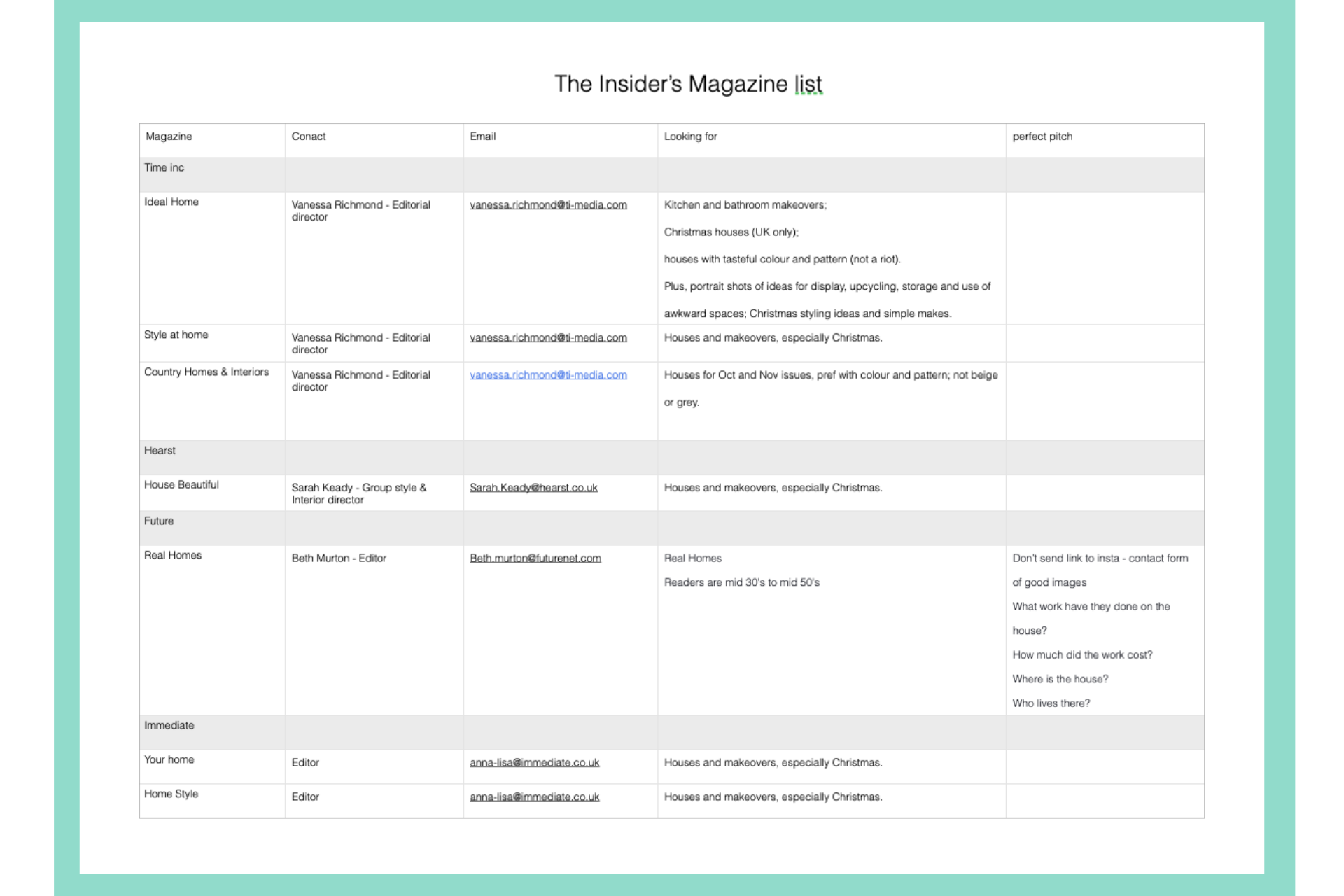Open Sarah.Keady@hearst.co.uk email link
Screen dimensions: 1344x896
(533, 488)
